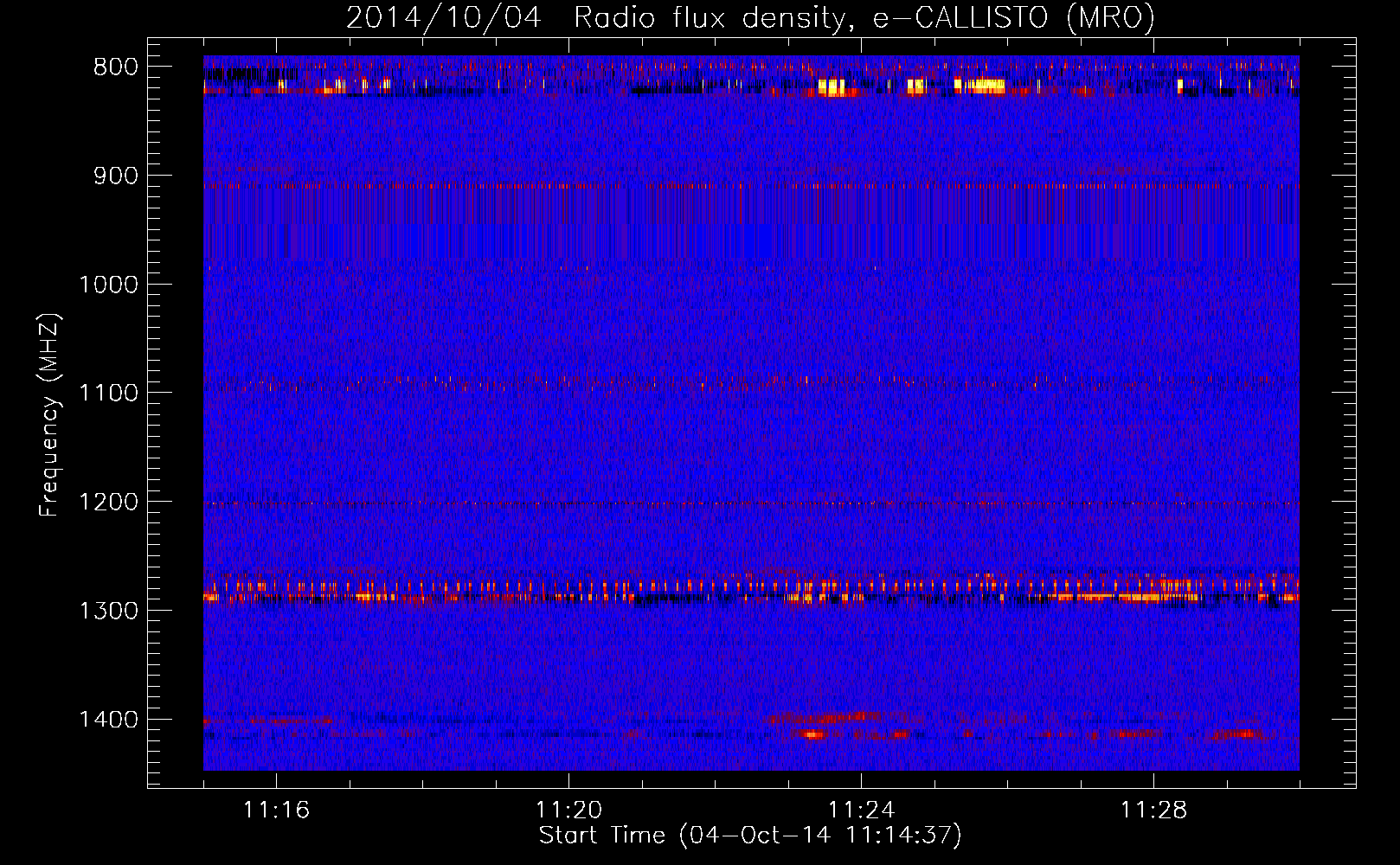
Task: Click the 800 frequency tick label
Action: (114, 67)
